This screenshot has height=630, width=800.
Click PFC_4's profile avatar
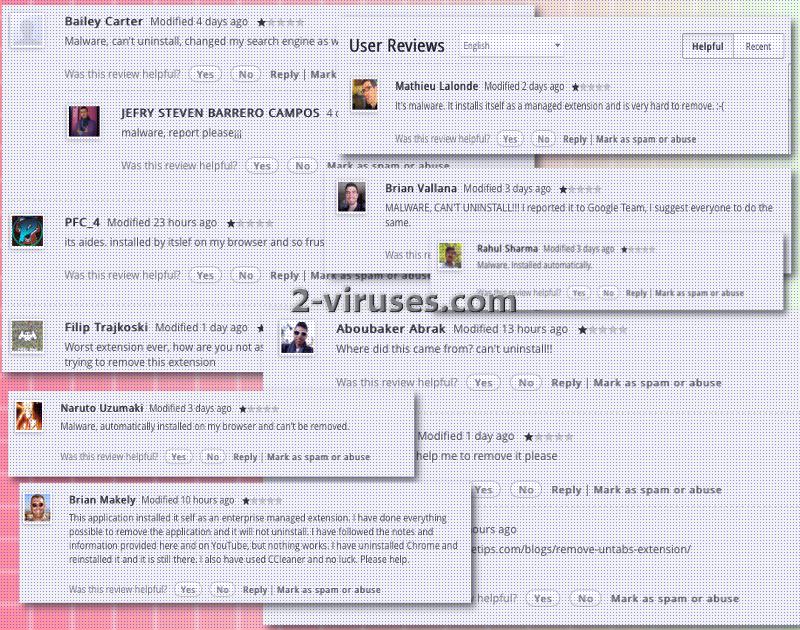[27, 231]
